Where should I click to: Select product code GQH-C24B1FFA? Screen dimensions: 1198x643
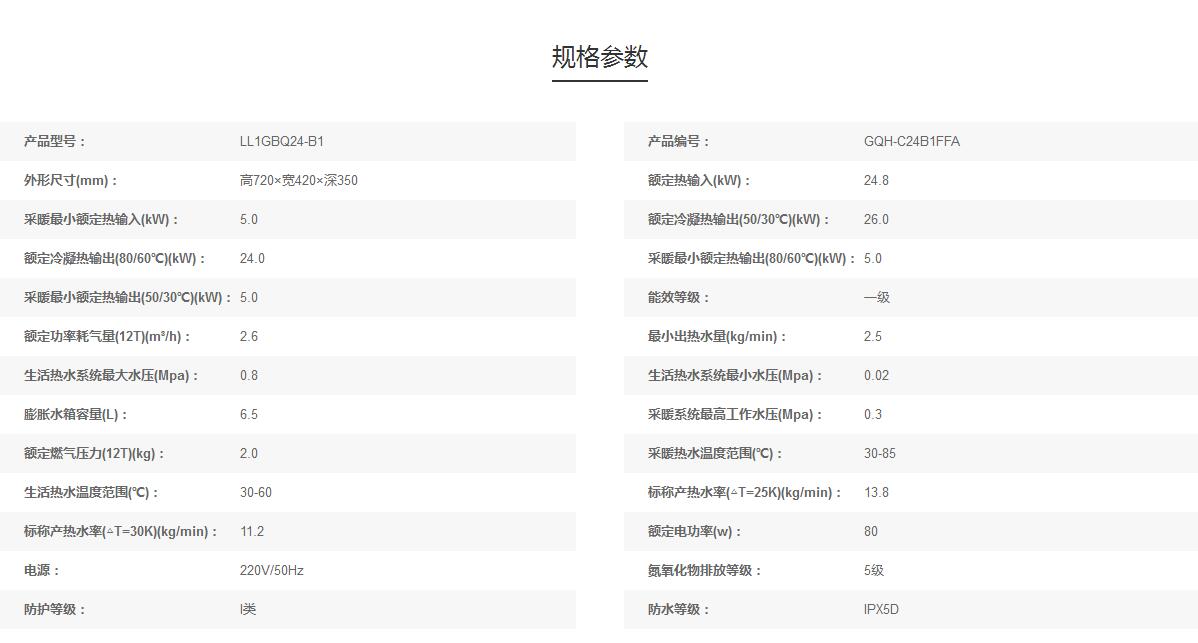click(x=911, y=141)
